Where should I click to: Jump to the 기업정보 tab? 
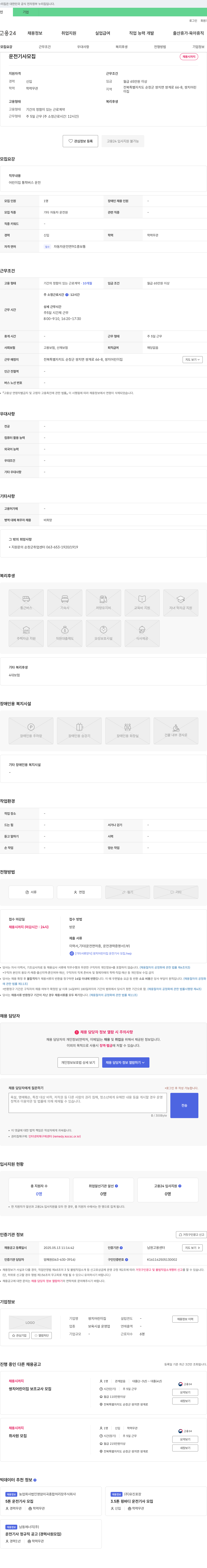click(x=198, y=47)
